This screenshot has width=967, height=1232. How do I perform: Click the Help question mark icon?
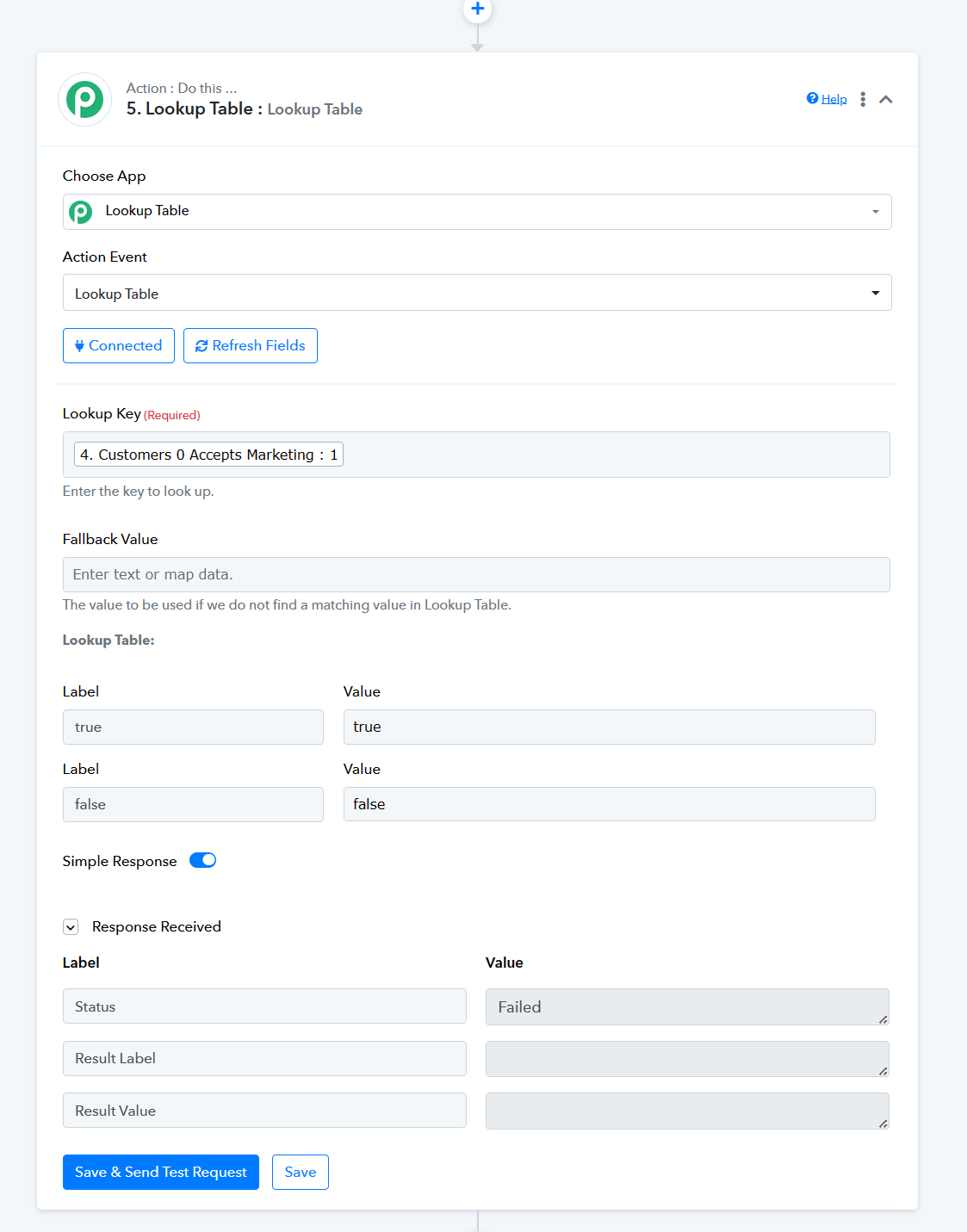(x=812, y=98)
